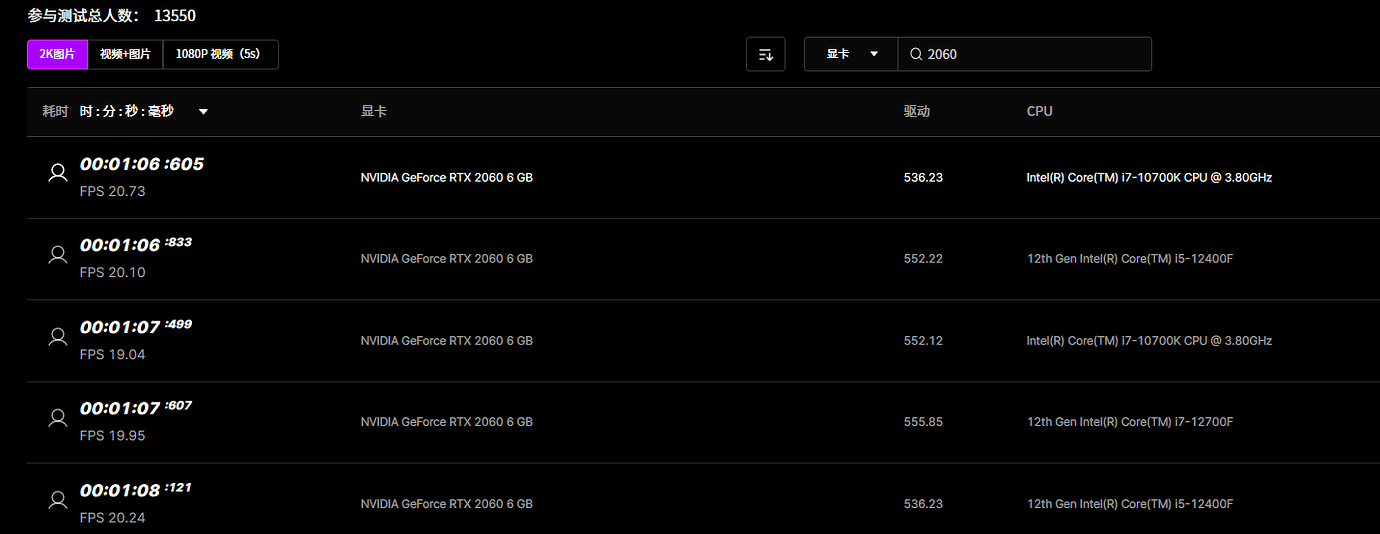Click the 驱动 column header
Image resolution: width=1380 pixels, height=534 pixels.
pyautogui.click(x=916, y=111)
